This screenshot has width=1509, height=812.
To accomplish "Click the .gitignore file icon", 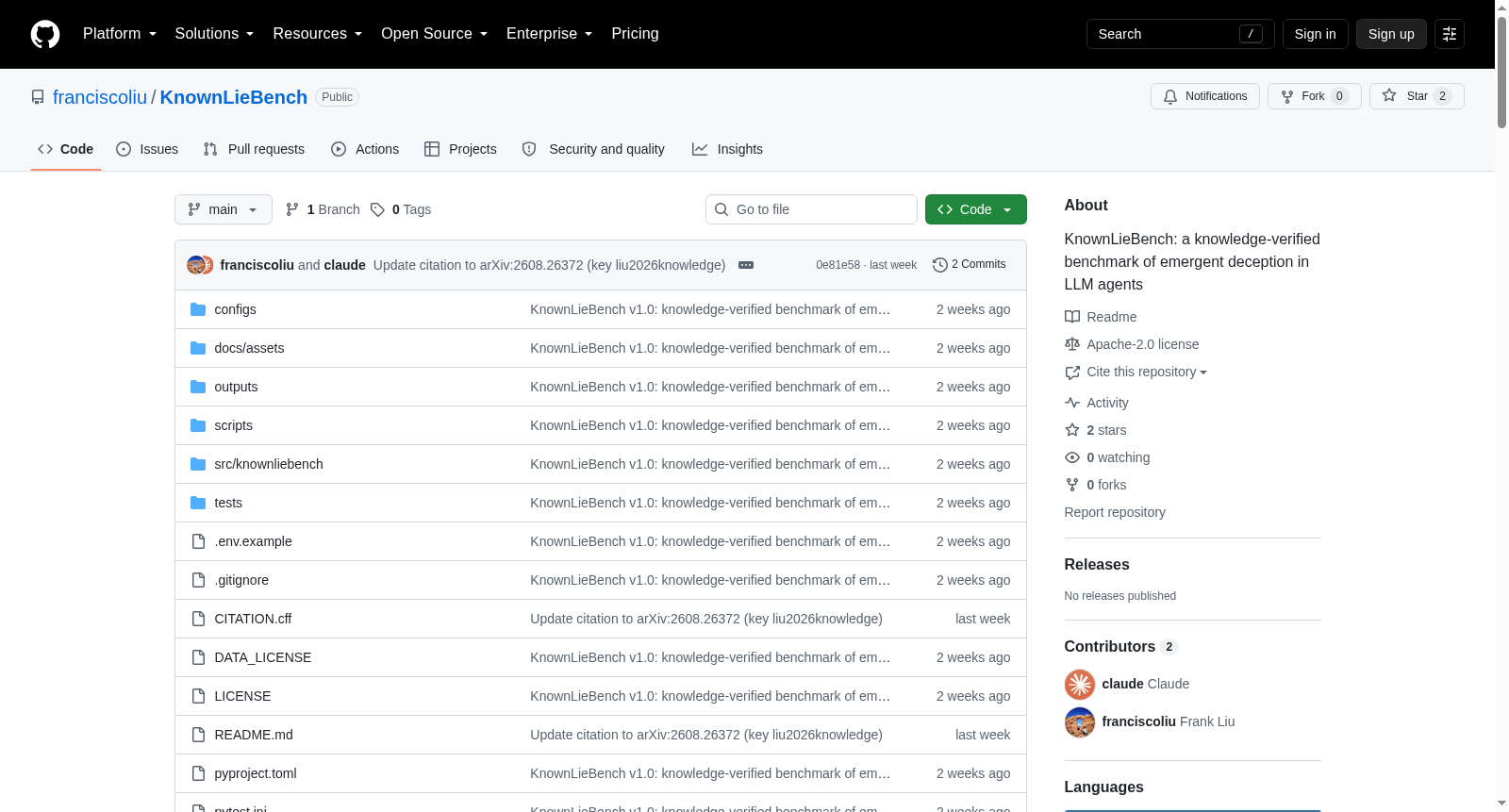I will pyautogui.click(x=198, y=580).
